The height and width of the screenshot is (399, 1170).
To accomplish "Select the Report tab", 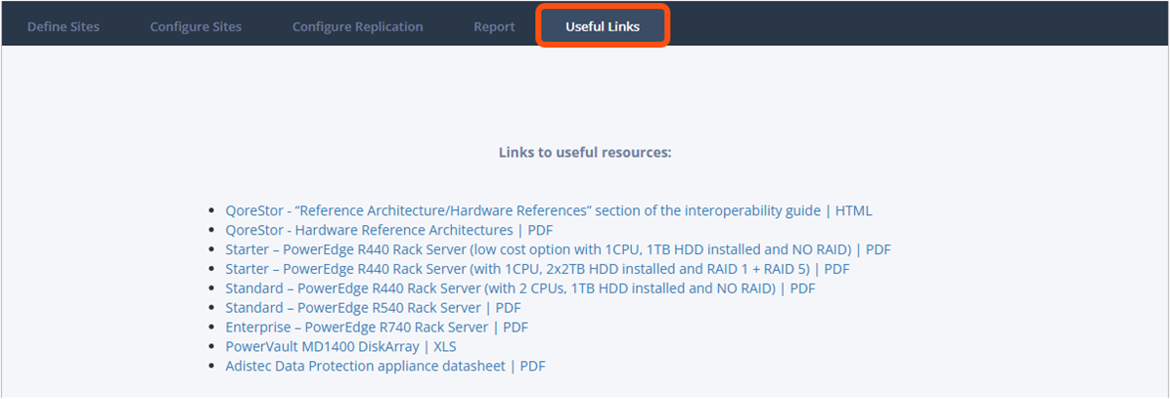I will tap(494, 27).
